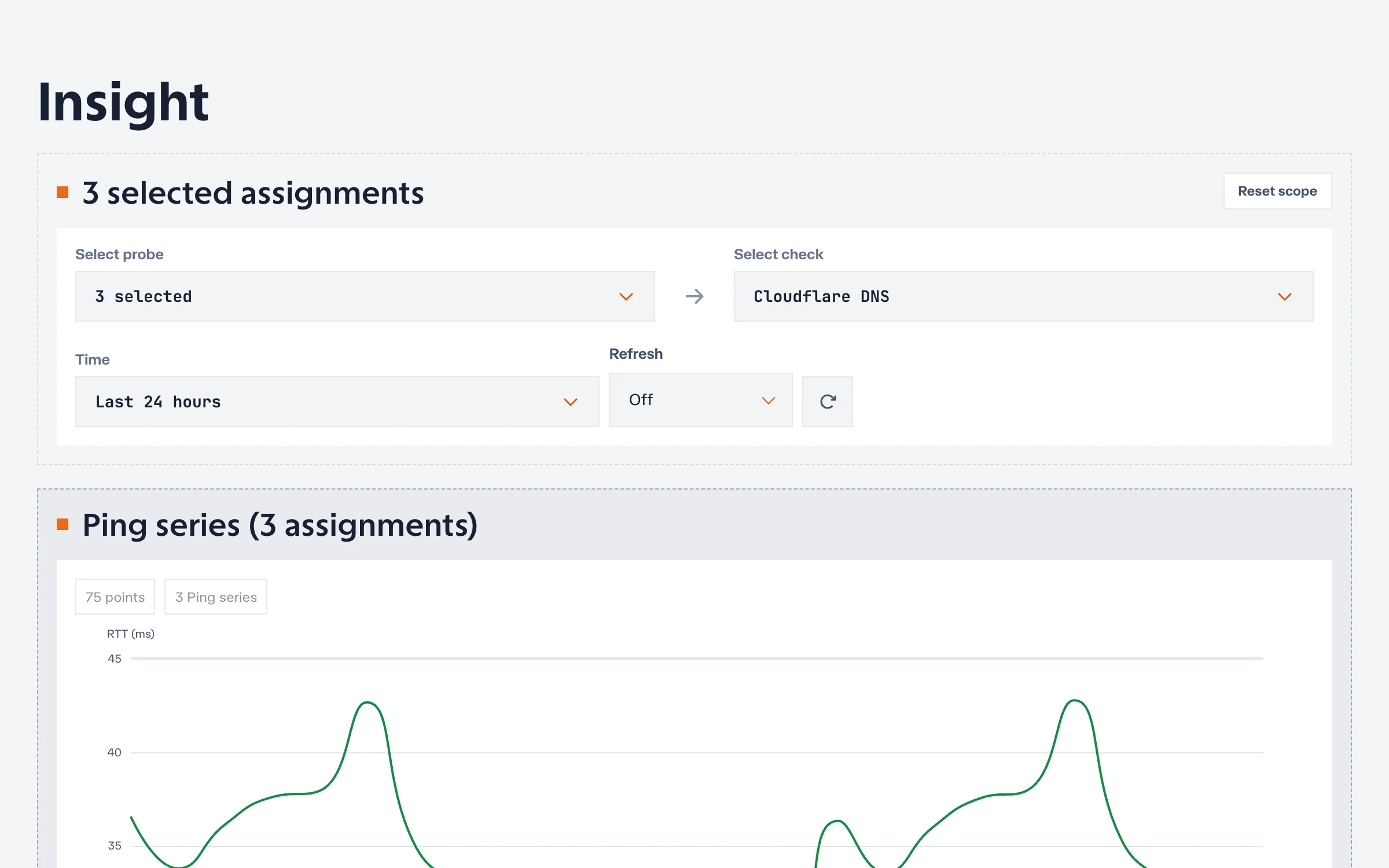Open the Select check dropdown showing Cloudflare DNS
Screen dimensions: 1389x868
(x=1023, y=296)
